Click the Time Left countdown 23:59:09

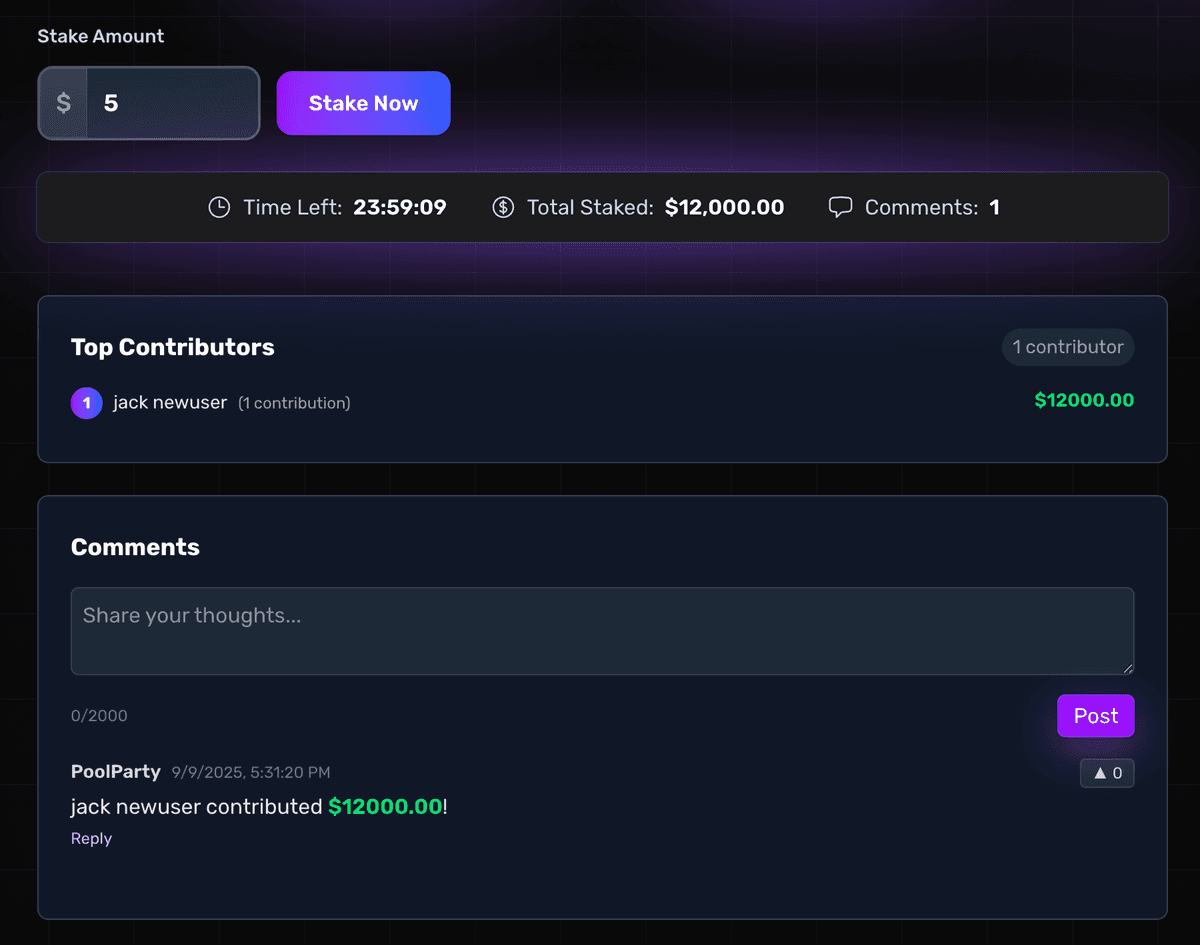point(400,207)
